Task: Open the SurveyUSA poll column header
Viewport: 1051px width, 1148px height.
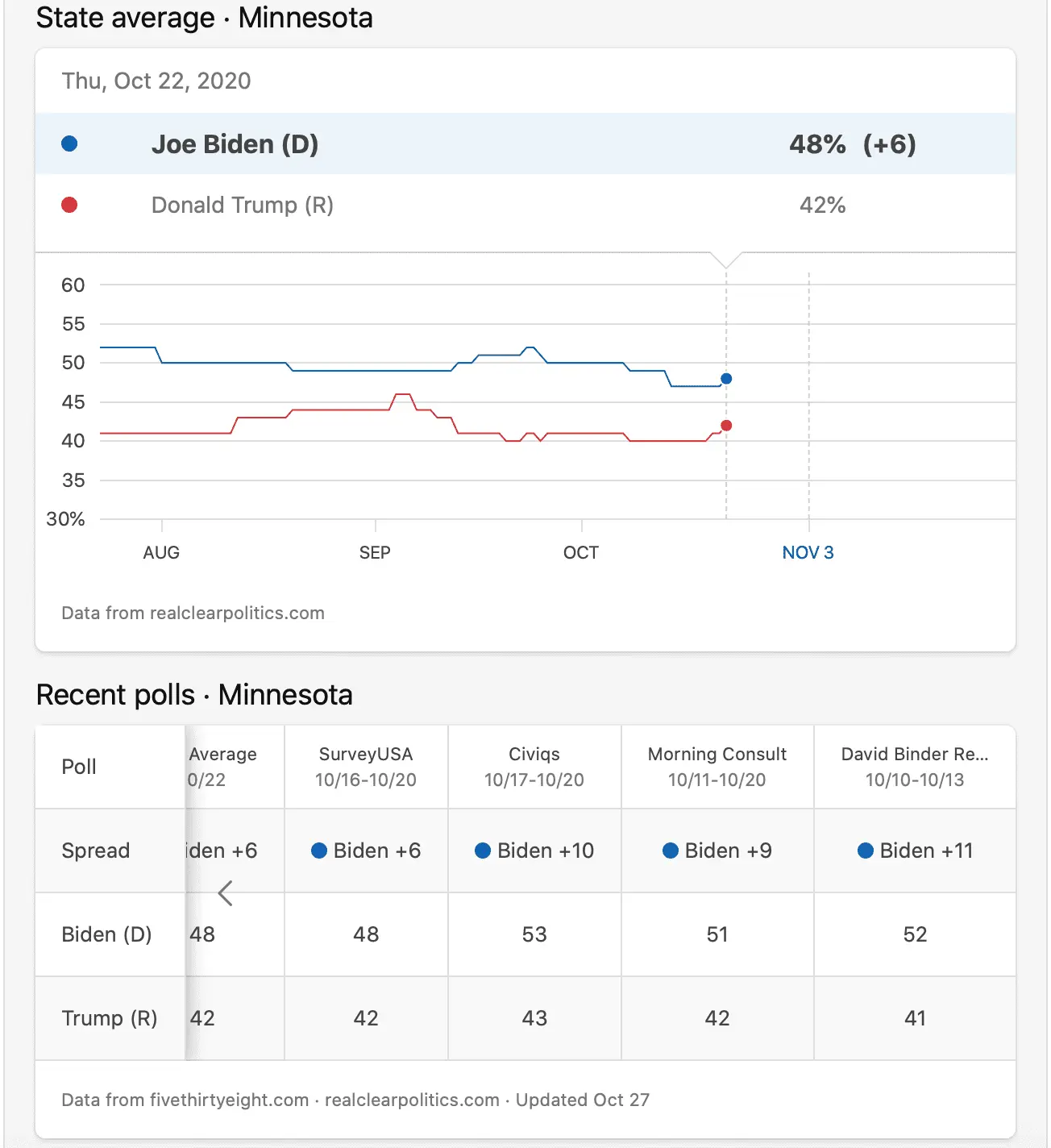Action: (x=366, y=767)
